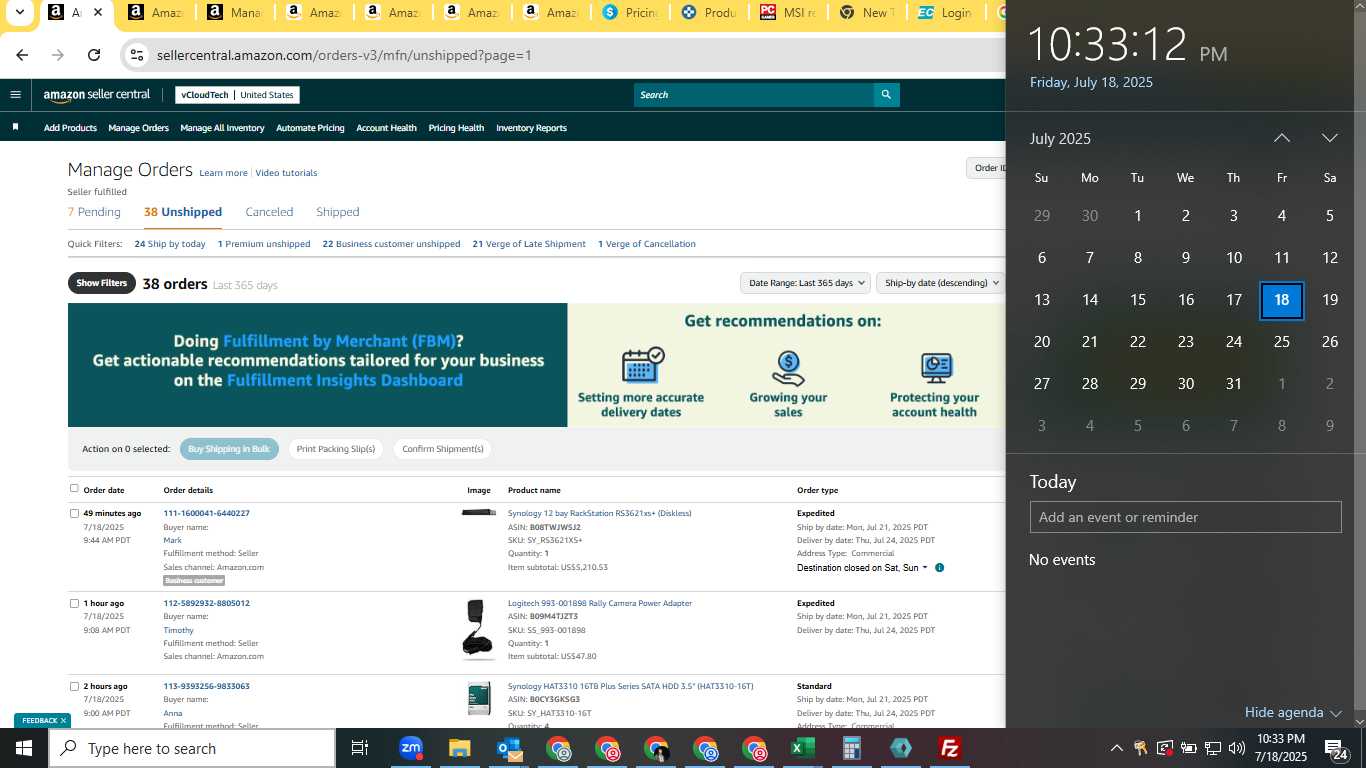Click the Print Packing Slip(s) button

point(336,449)
